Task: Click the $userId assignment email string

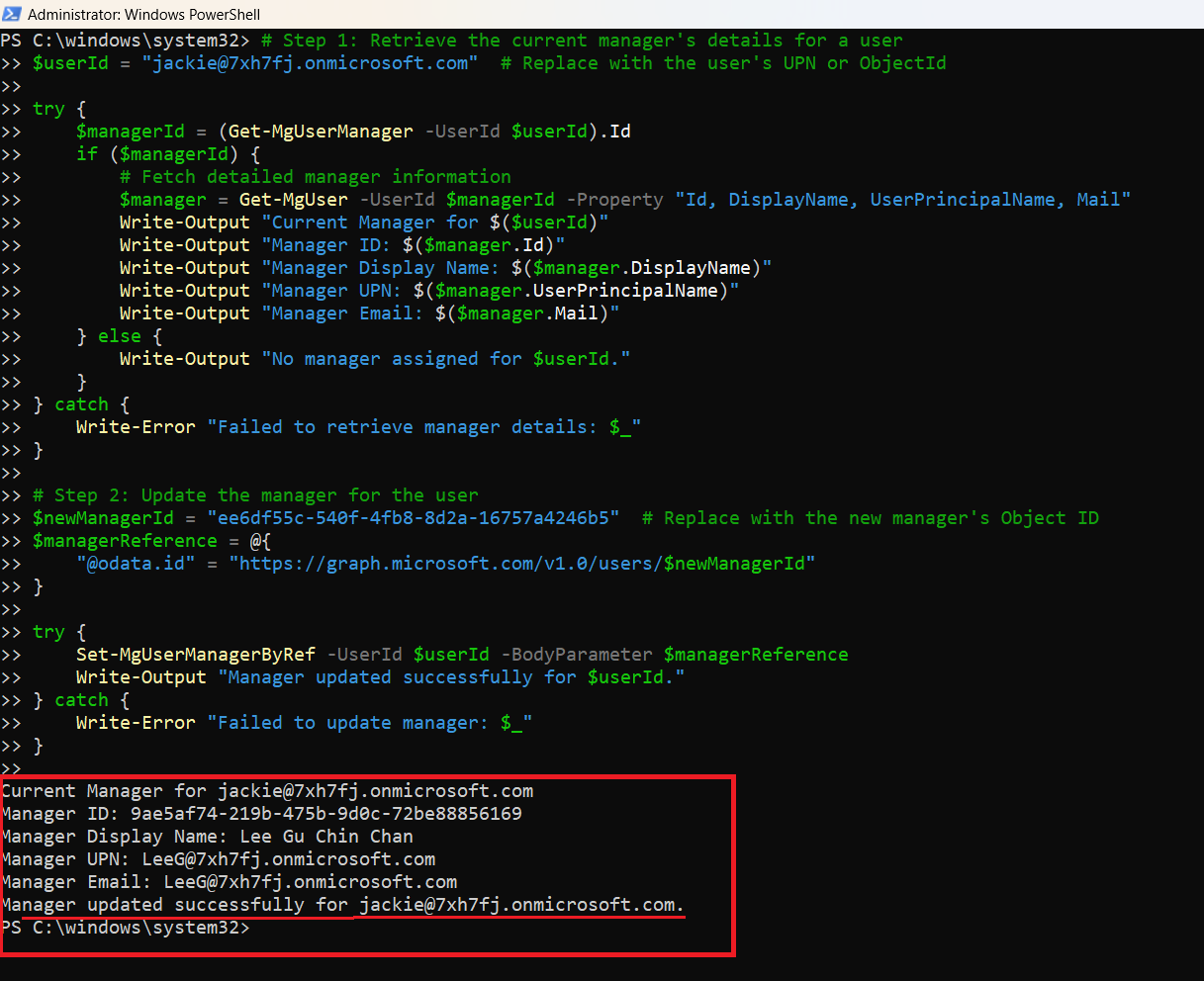Action: click(x=310, y=63)
